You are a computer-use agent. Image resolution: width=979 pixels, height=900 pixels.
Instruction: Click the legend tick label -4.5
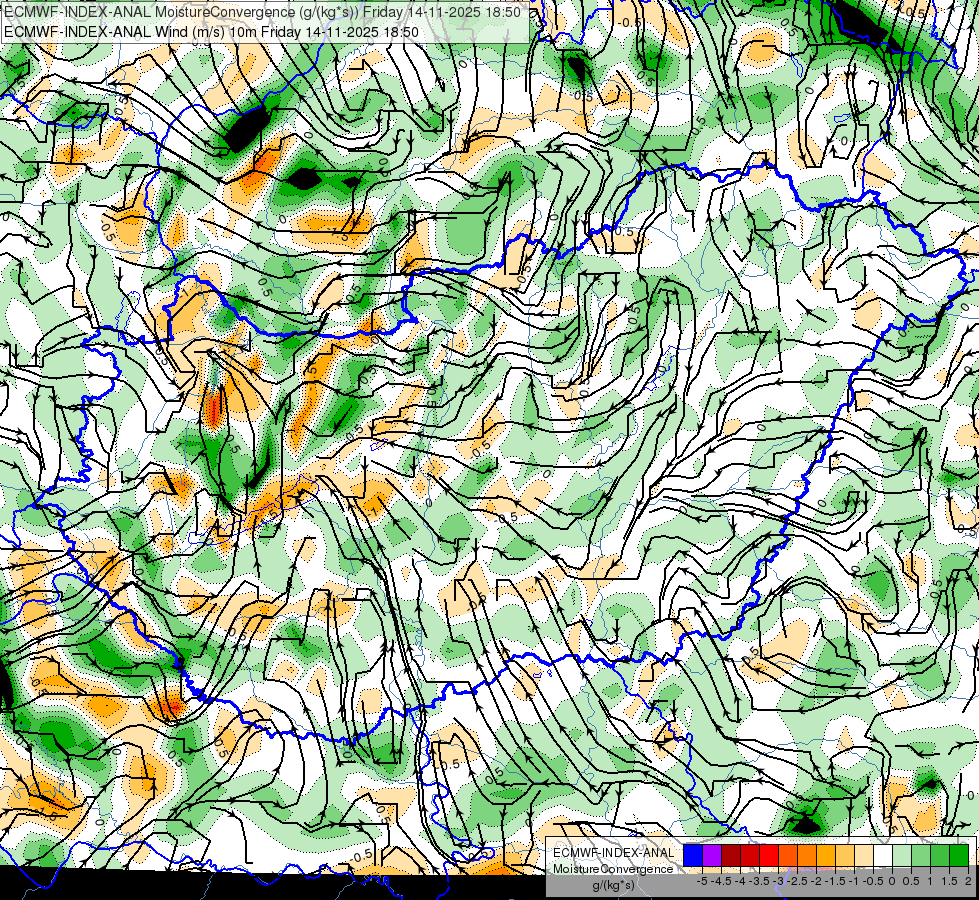pos(721,881)
